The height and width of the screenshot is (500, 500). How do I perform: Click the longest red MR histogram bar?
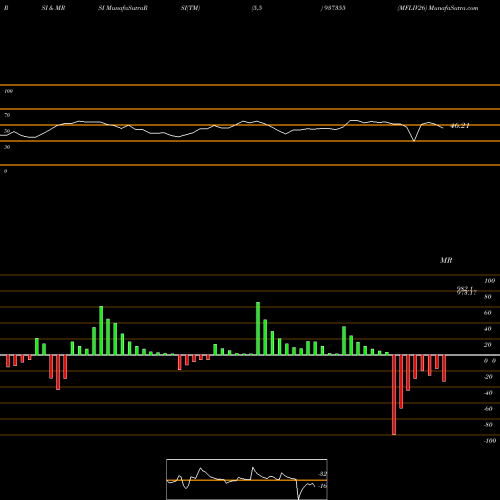click(394, 395)
